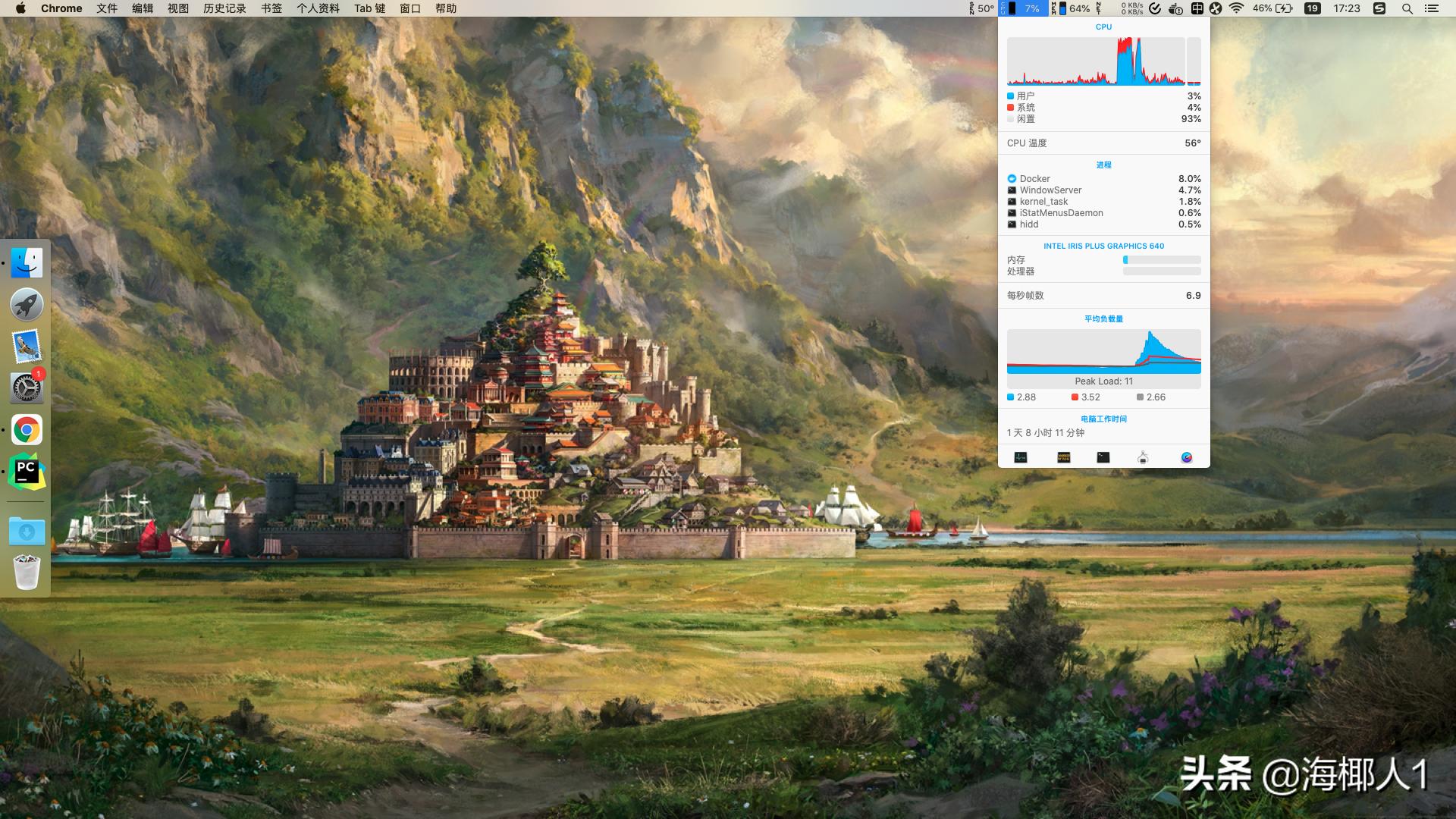Open the 历史记录 menu
This screenshot has height=819, width=1456.
coord(224,8)
